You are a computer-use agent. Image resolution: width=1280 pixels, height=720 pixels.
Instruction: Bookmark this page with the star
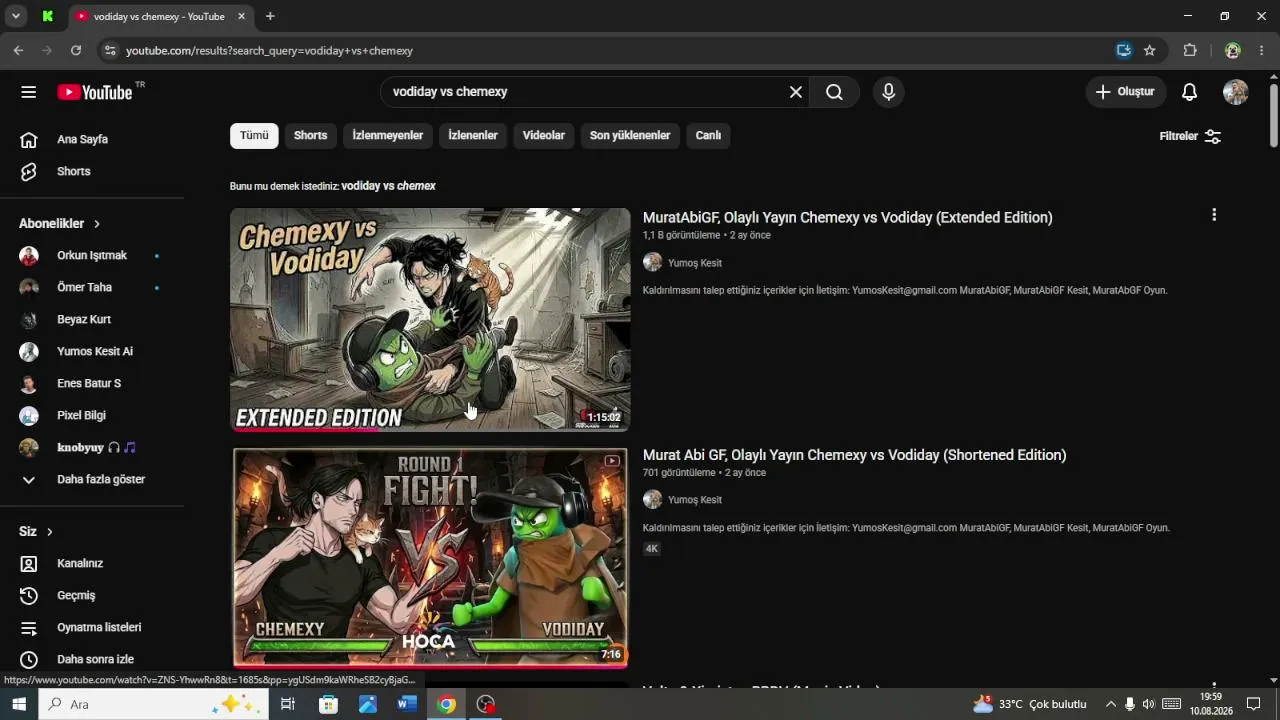click(x=1150, y=50)
